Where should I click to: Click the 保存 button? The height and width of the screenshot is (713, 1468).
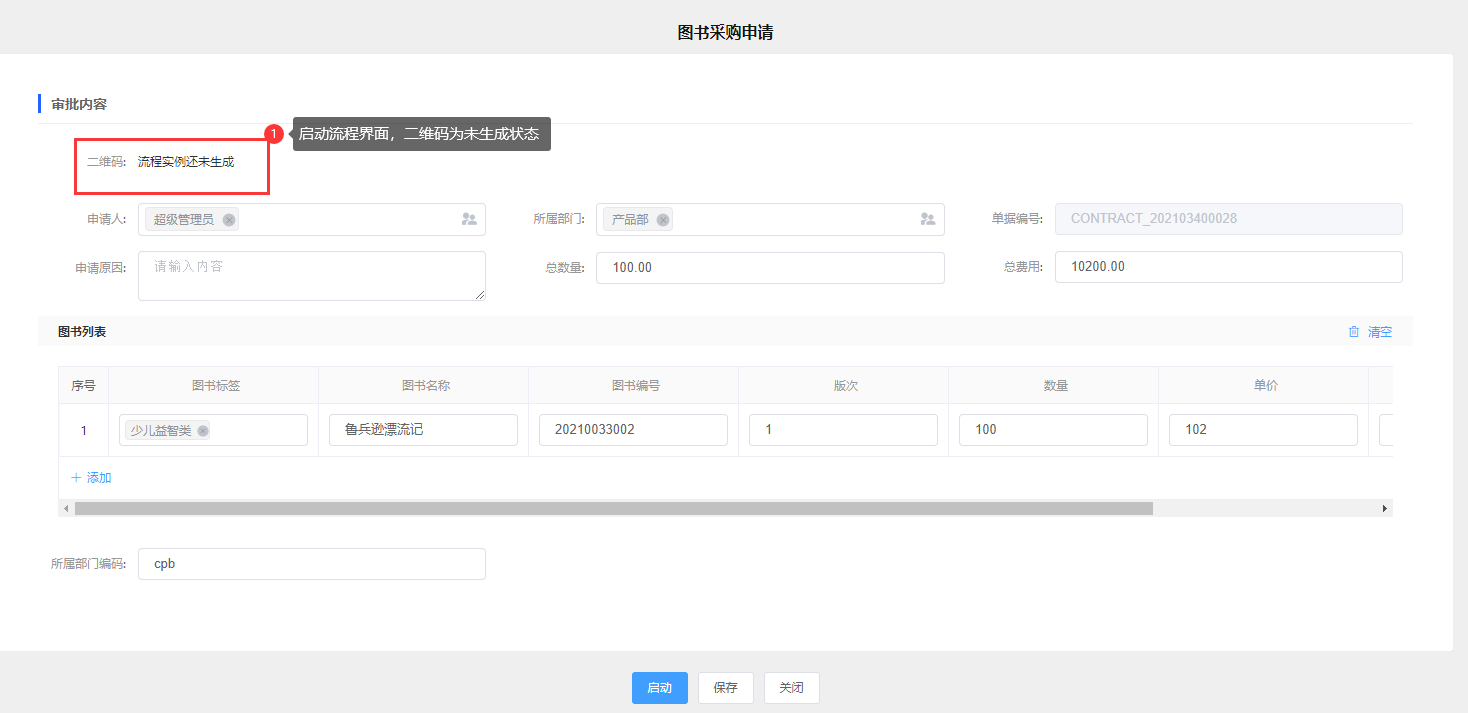[x=725, y=688]
